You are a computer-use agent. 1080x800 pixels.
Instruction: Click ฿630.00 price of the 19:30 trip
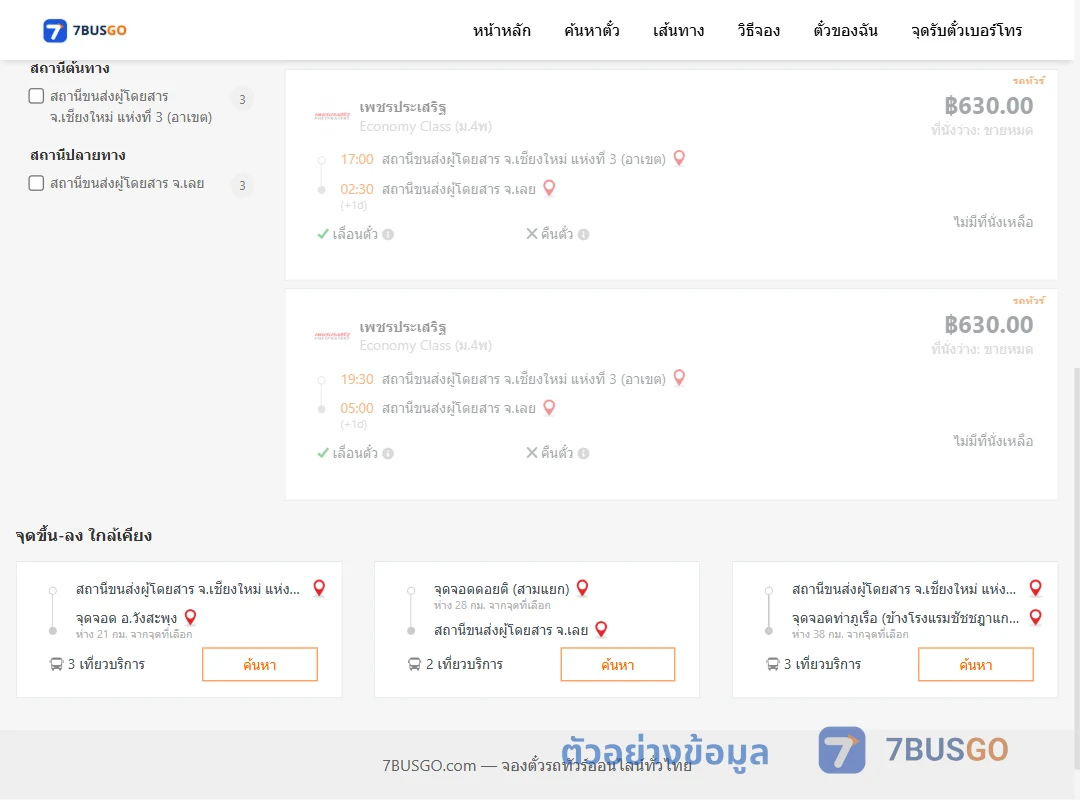989,325
